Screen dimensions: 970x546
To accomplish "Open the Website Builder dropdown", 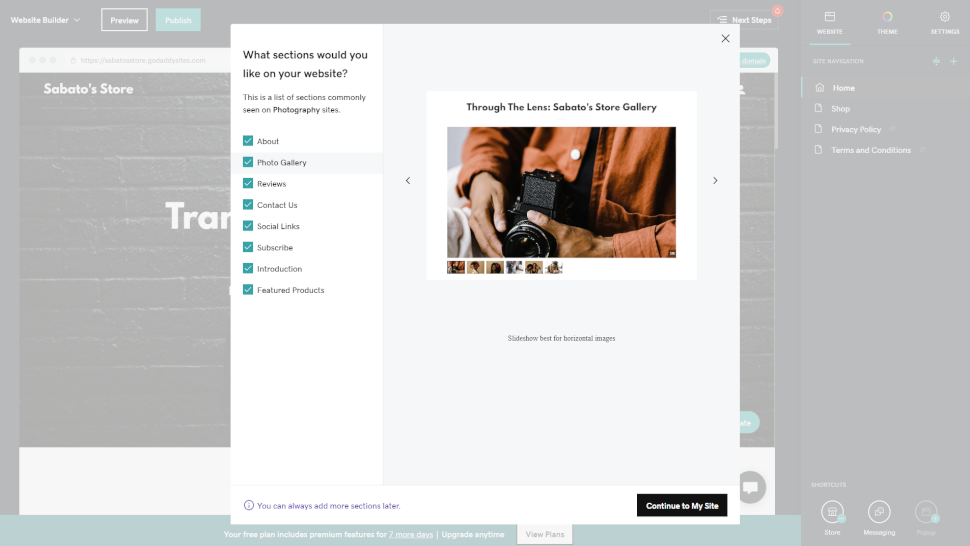I will coord(45,20).
